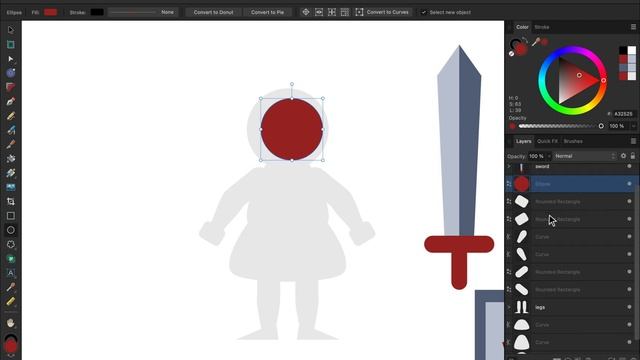Click the red ellipse on the canvas
The width and height of the screenshot is (640, 360).
click(292, 129)
